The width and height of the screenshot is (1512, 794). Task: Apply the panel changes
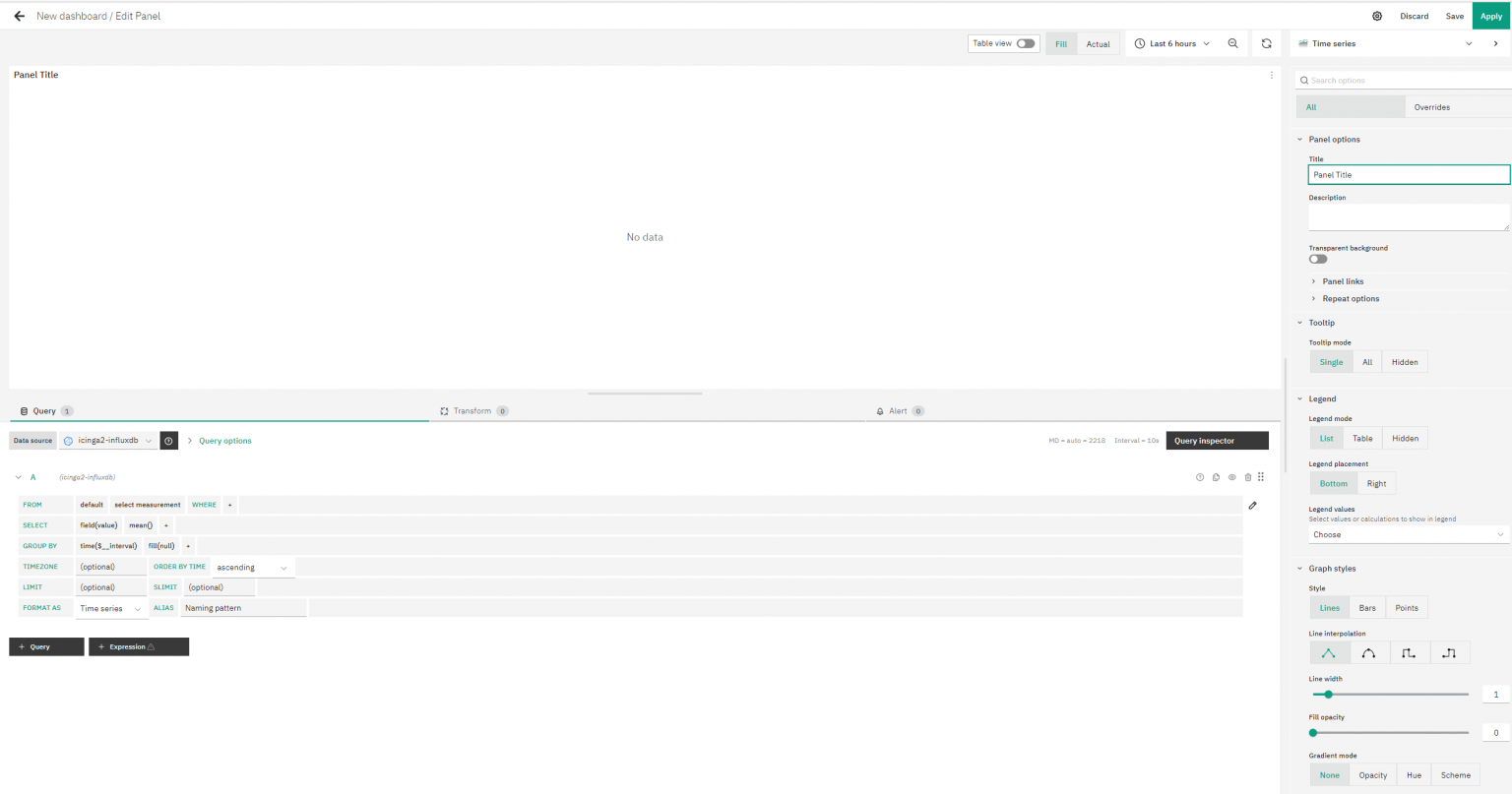tap(1491, 16)
